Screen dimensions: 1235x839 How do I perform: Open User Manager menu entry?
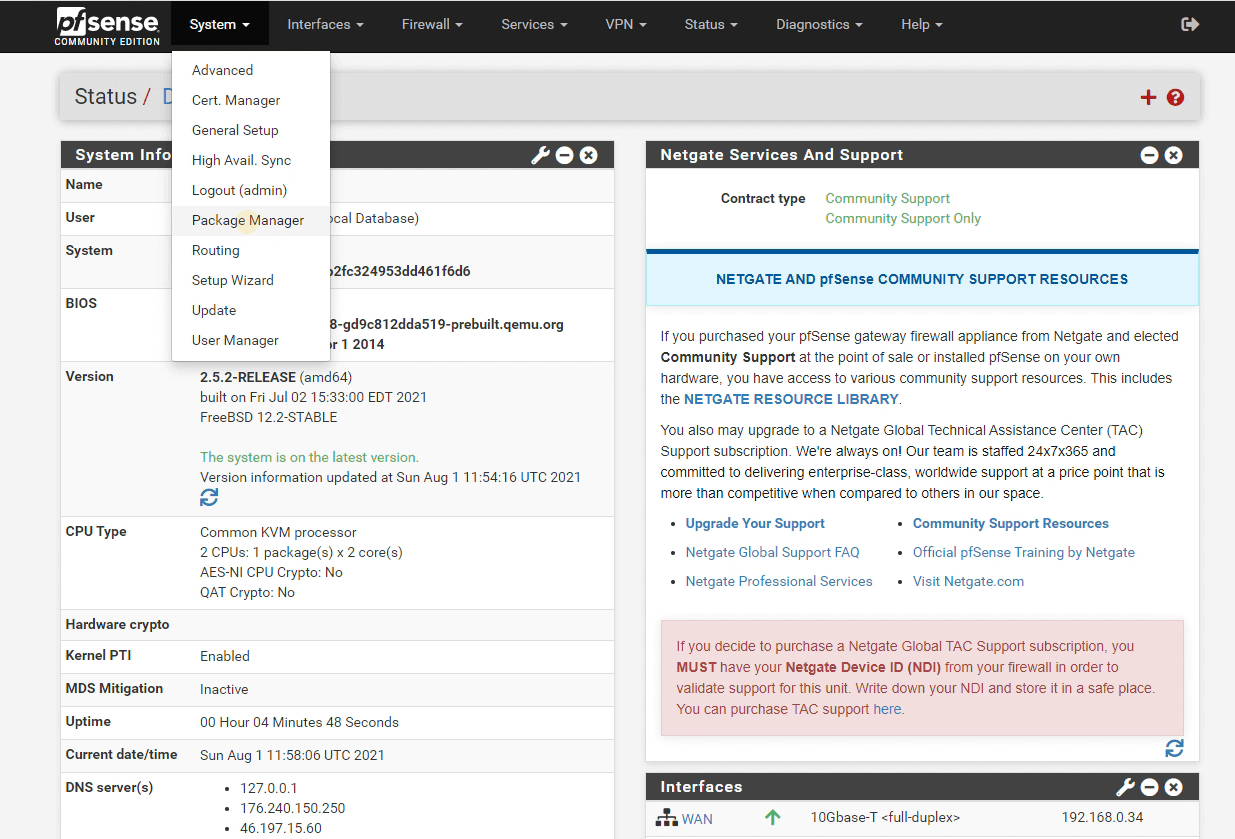click(251, 340)
